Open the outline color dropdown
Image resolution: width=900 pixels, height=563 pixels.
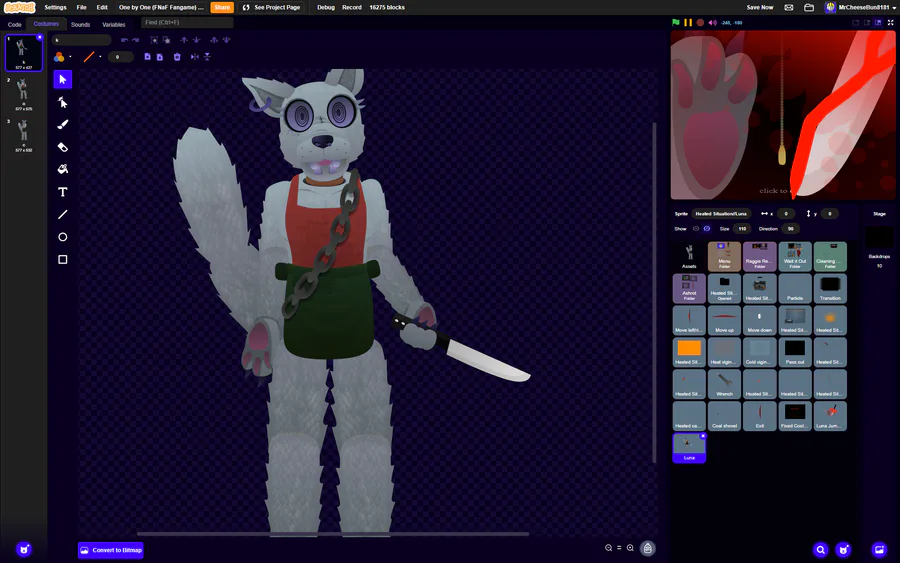[x=100, y=57]
